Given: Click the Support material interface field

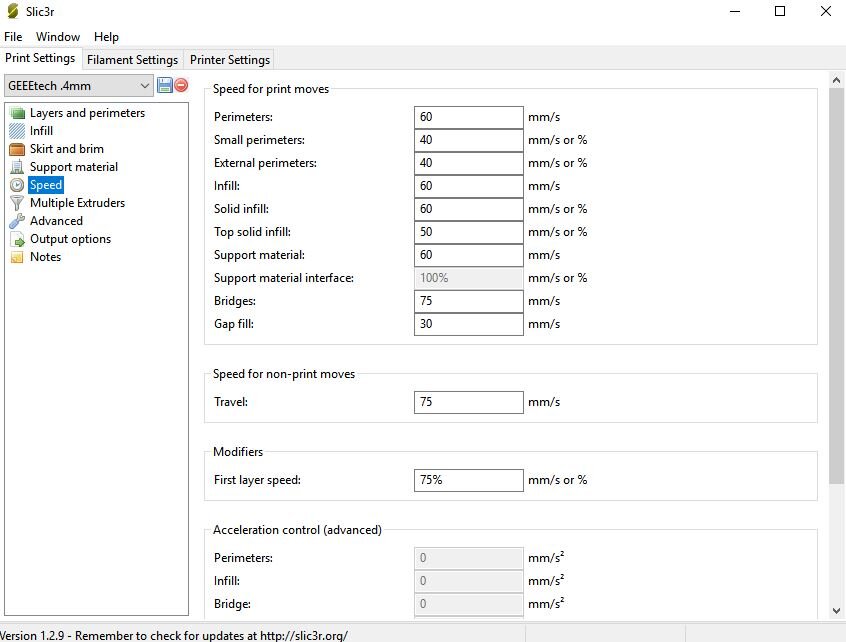Looking at the screenshot, I should pos(468,278).
